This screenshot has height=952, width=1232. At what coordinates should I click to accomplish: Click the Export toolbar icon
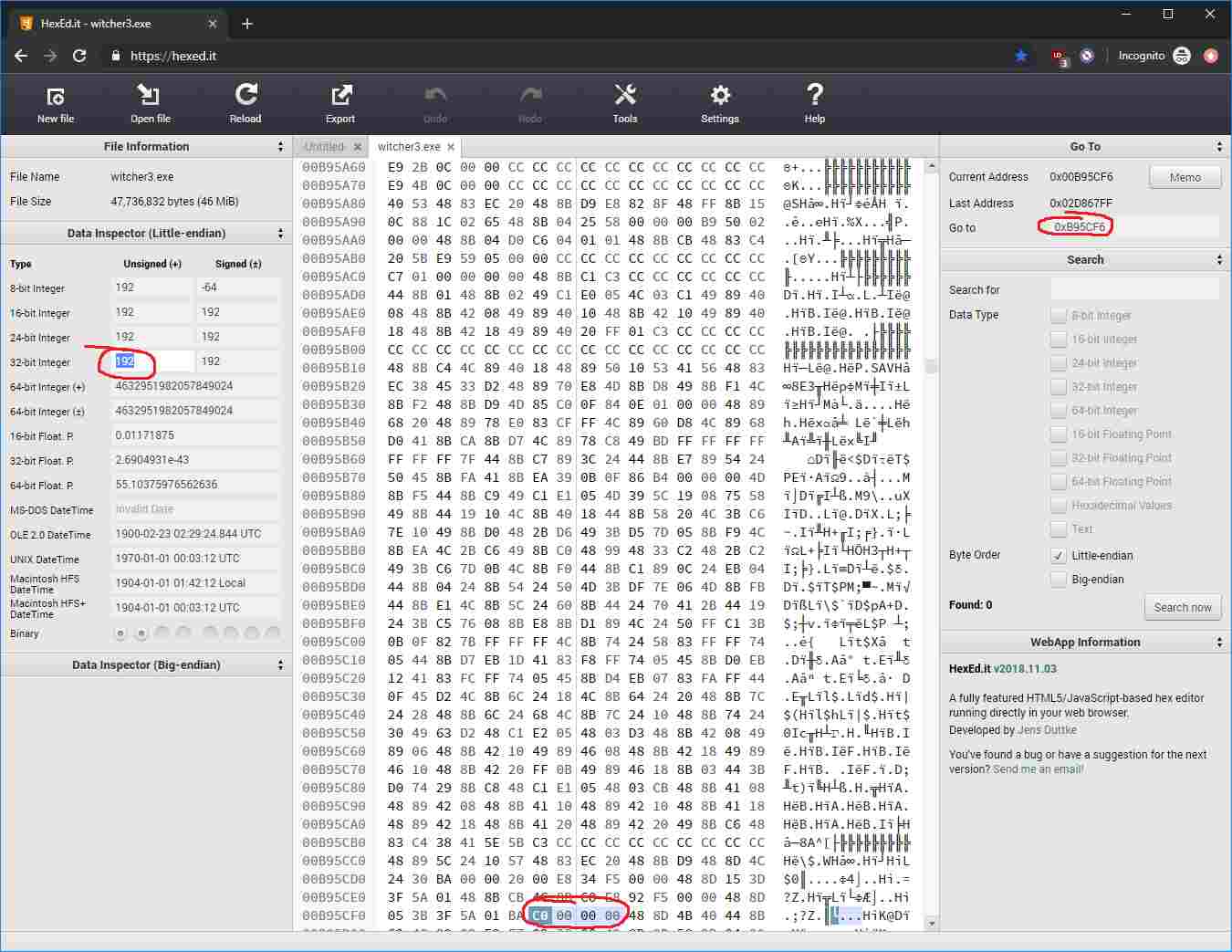point(340,96)
